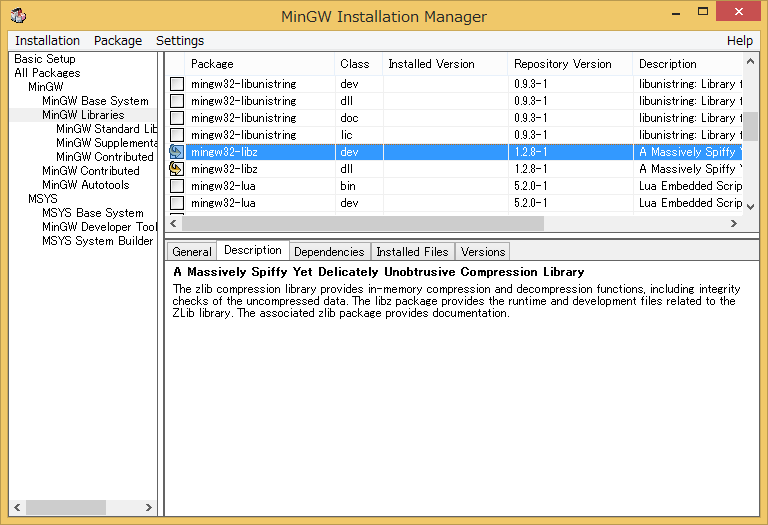Image resolution: width=768 pixels, height=525 pixels.
Task: Select the MSYS tree node
Action: 43,199
